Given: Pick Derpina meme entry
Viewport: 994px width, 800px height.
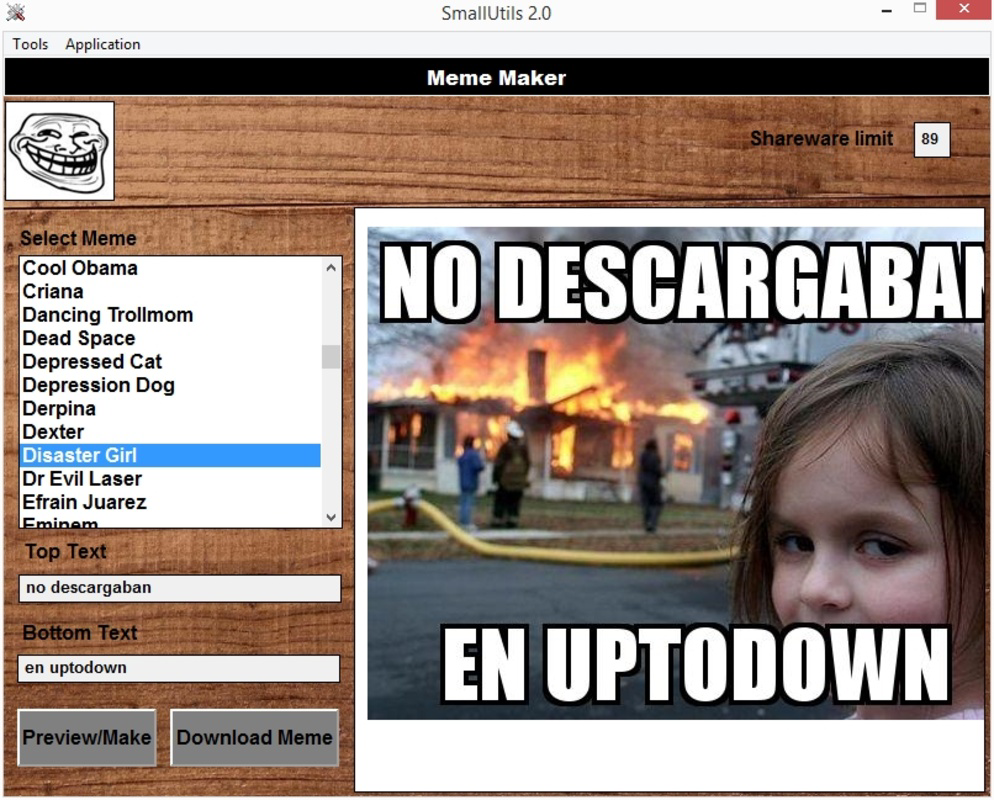Looking at the screenshot, I should [170, 409].
